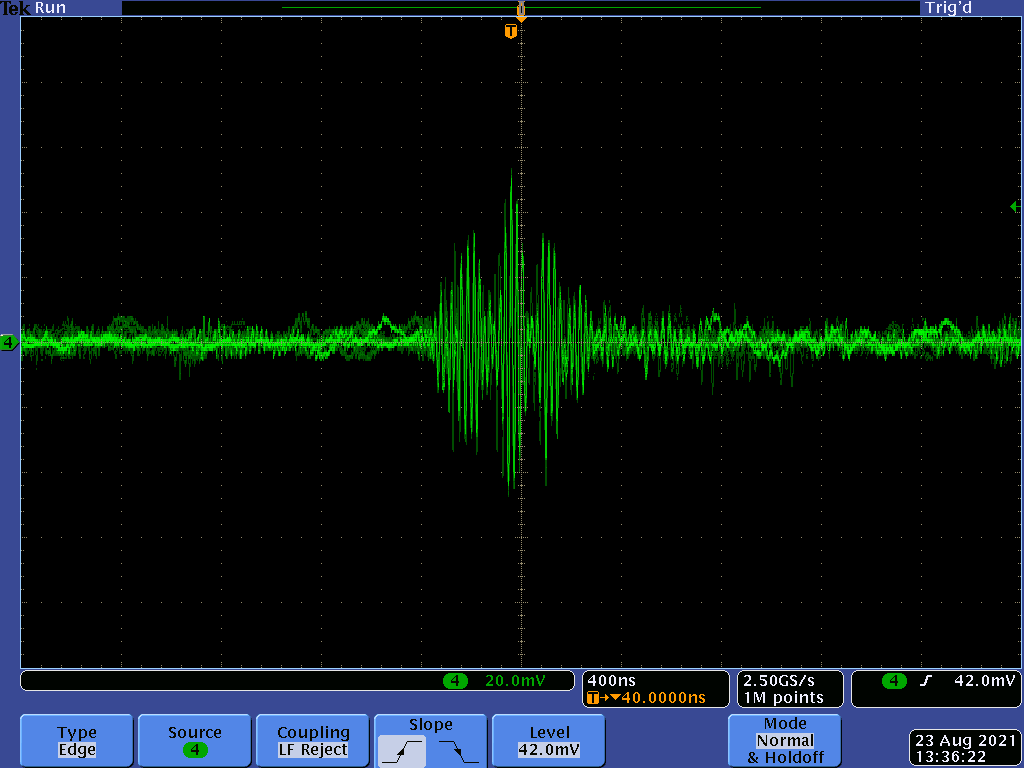Click channel 4 badge in vertical scale readout

pyautogui.click(x=455, y=681)
